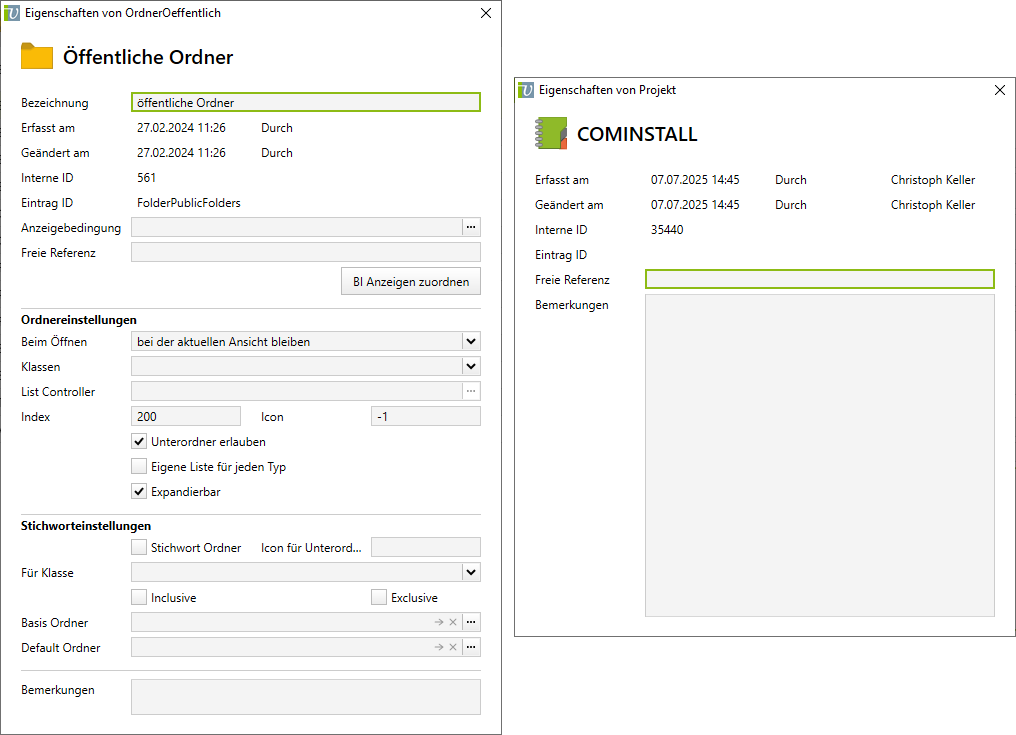Click the green notebook icon beside COMINSTALL
The image size is (1016, 735).
[550, 133]
